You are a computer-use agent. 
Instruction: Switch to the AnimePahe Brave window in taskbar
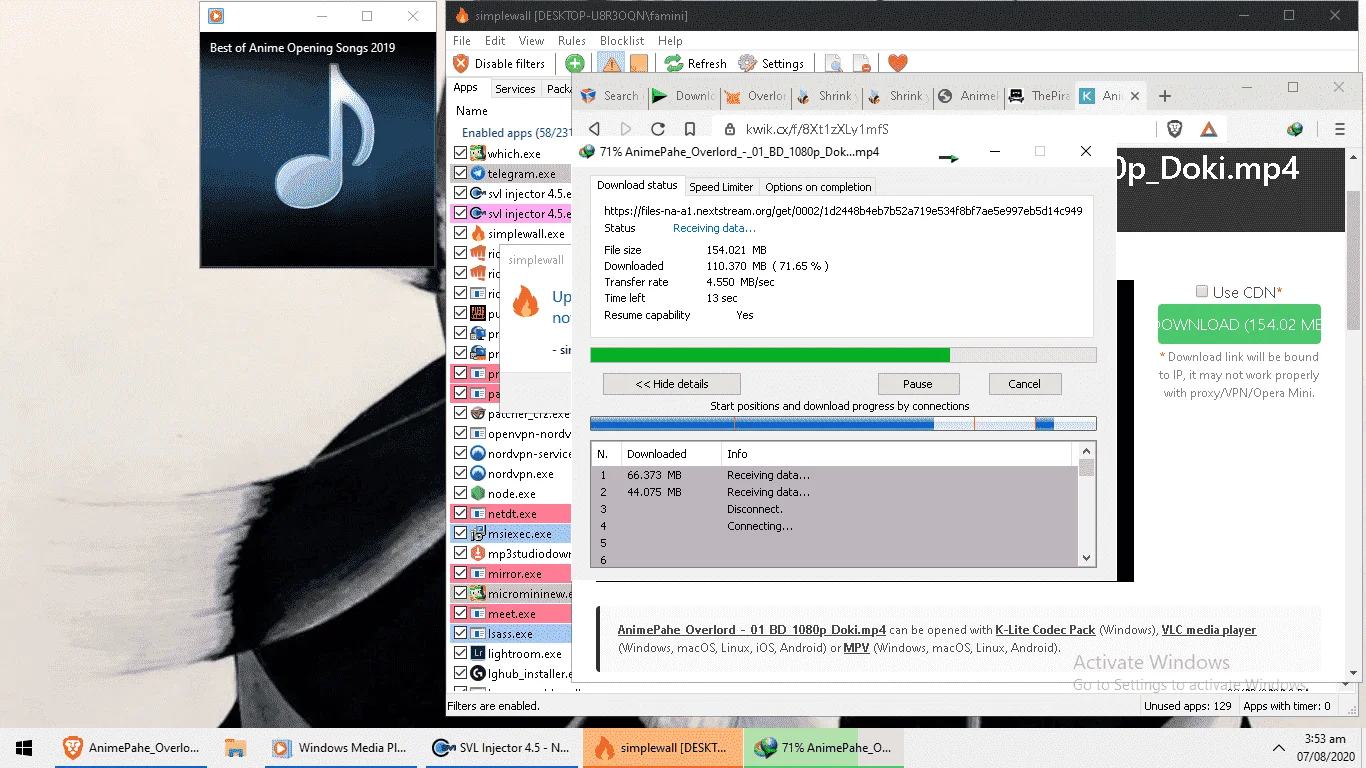[130, 747]
